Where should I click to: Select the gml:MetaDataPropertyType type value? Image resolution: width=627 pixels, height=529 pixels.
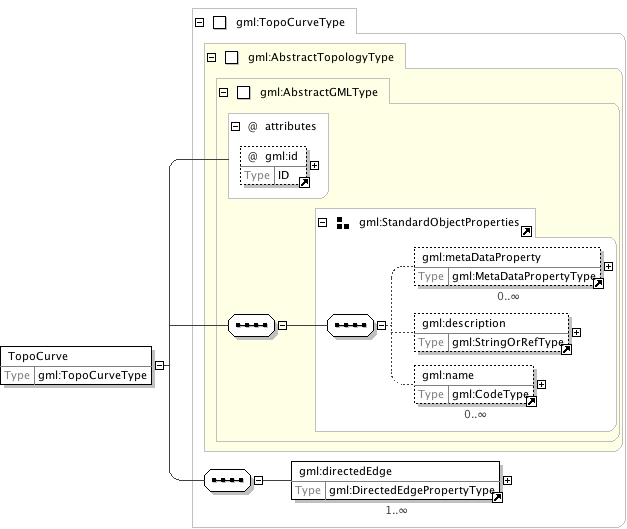[524, 276]
